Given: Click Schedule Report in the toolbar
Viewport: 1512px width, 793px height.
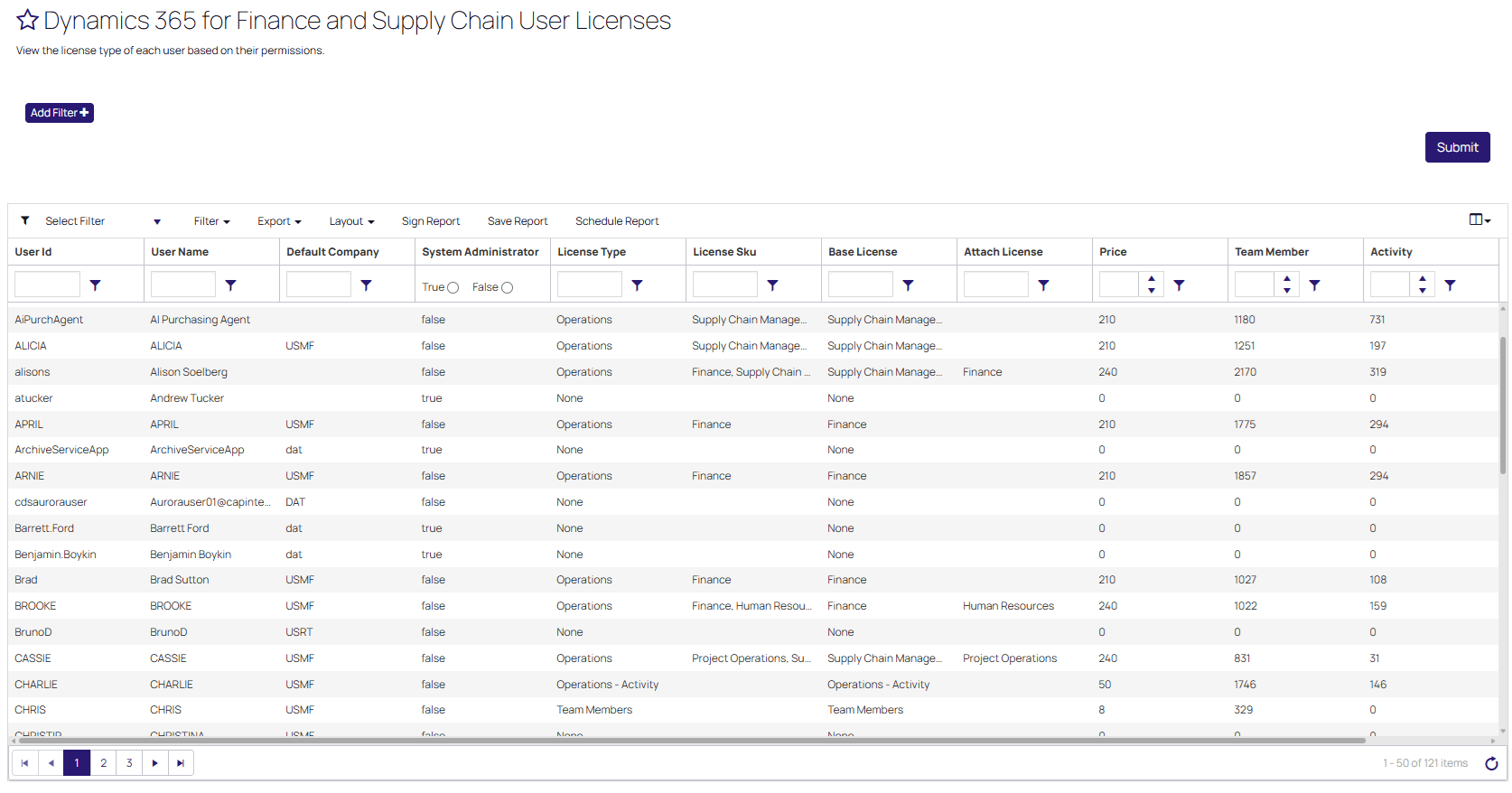Looking at the screenshot, I should [617, 221].
